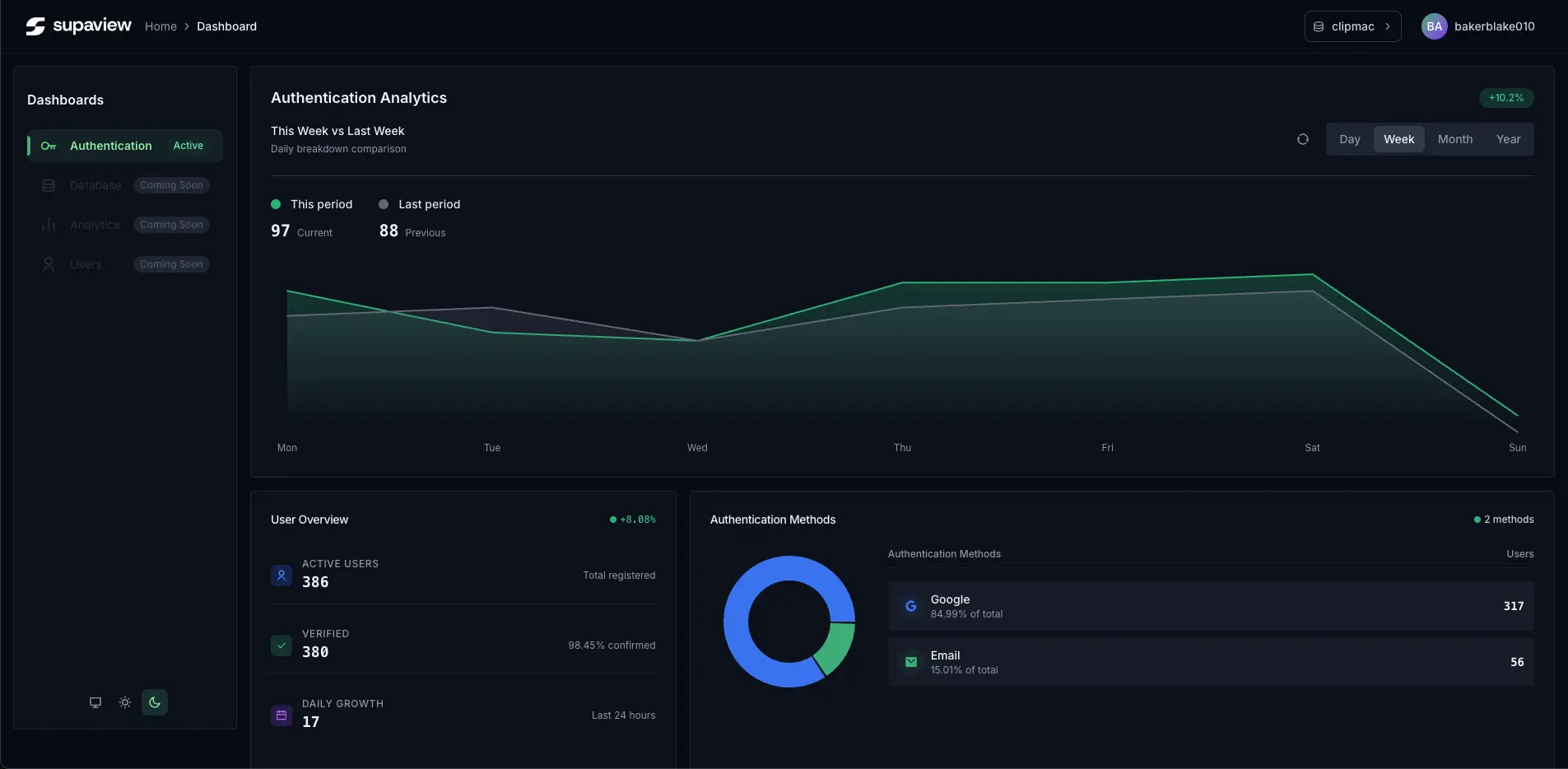Enable system theme mode at bottom left
The image size is (1568, 769).
(95, 702)
